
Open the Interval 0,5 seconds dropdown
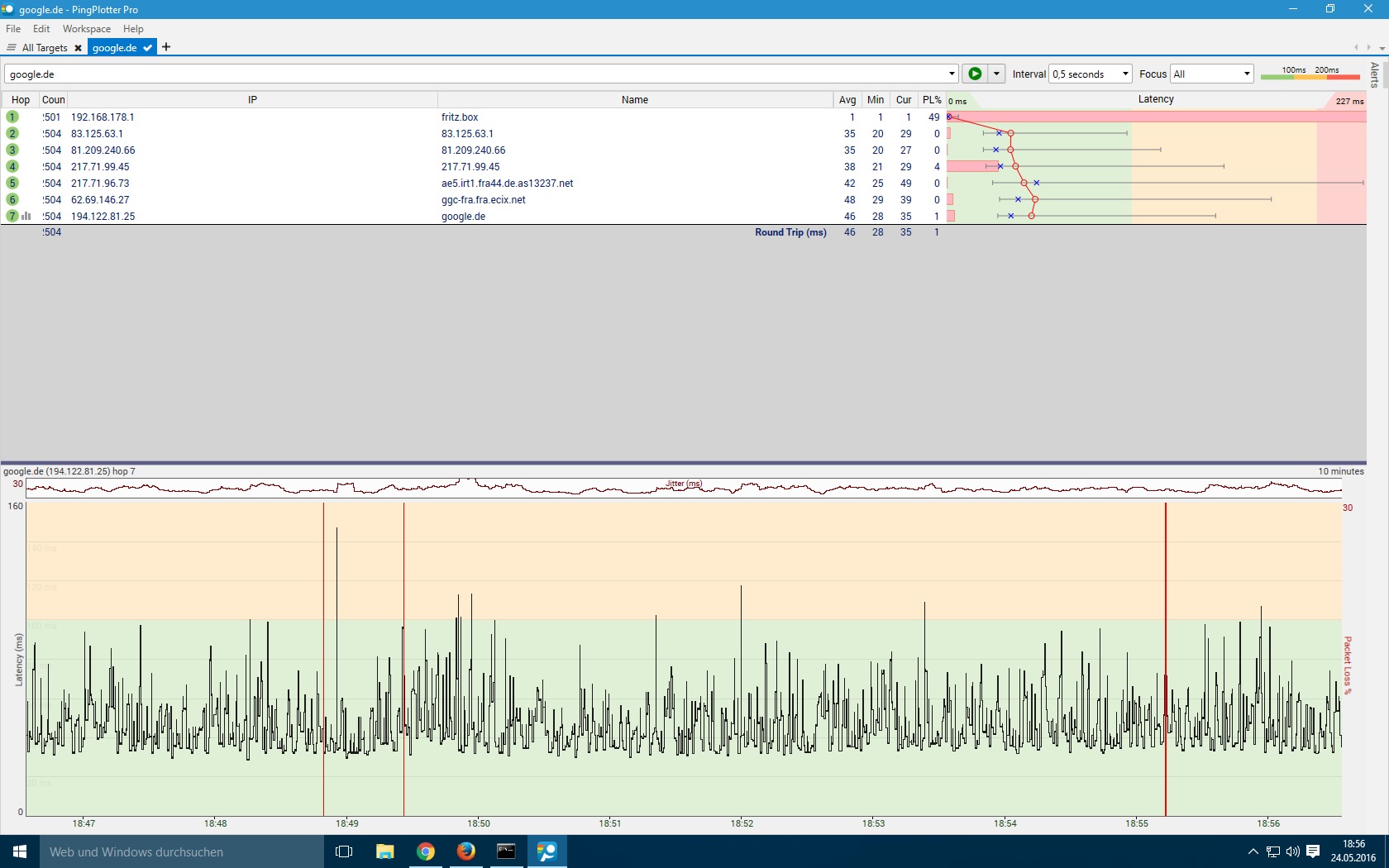click(1091, 74)
